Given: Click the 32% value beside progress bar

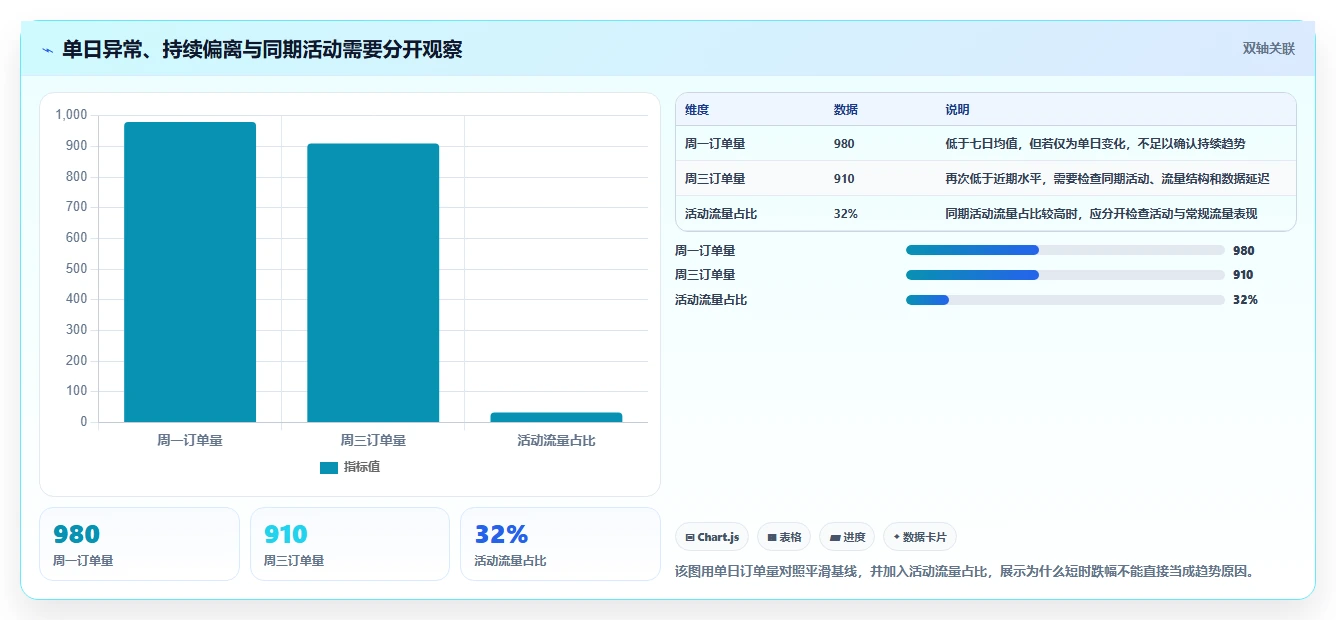Looking at the screenshot, I should (1245, 300).
